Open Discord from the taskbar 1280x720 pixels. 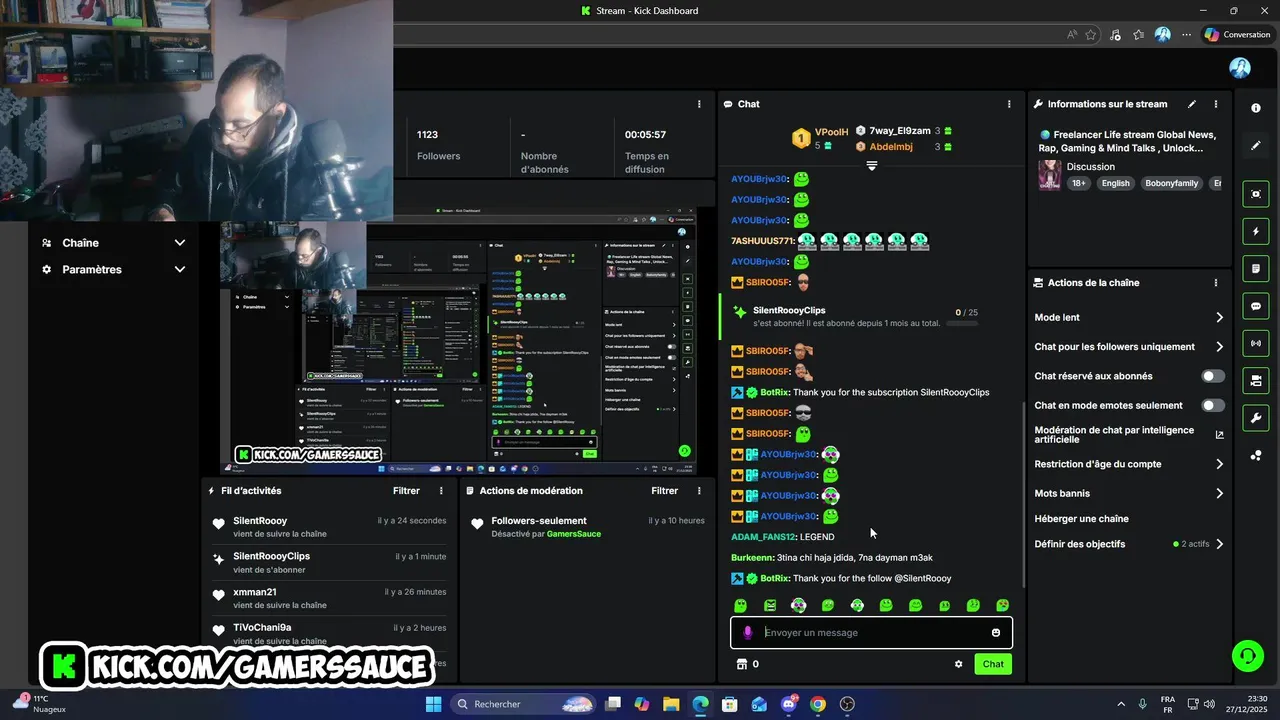789,704
